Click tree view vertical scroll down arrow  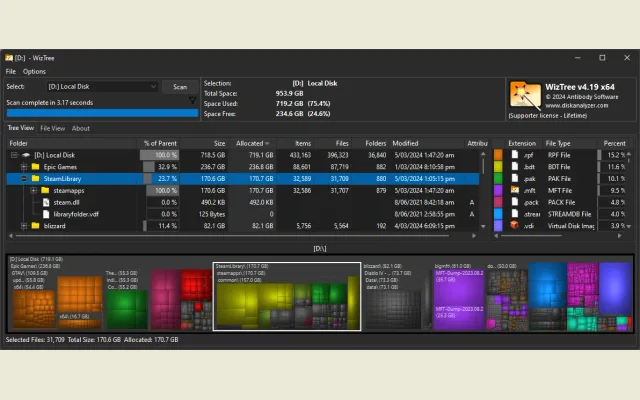pos(483,226)
